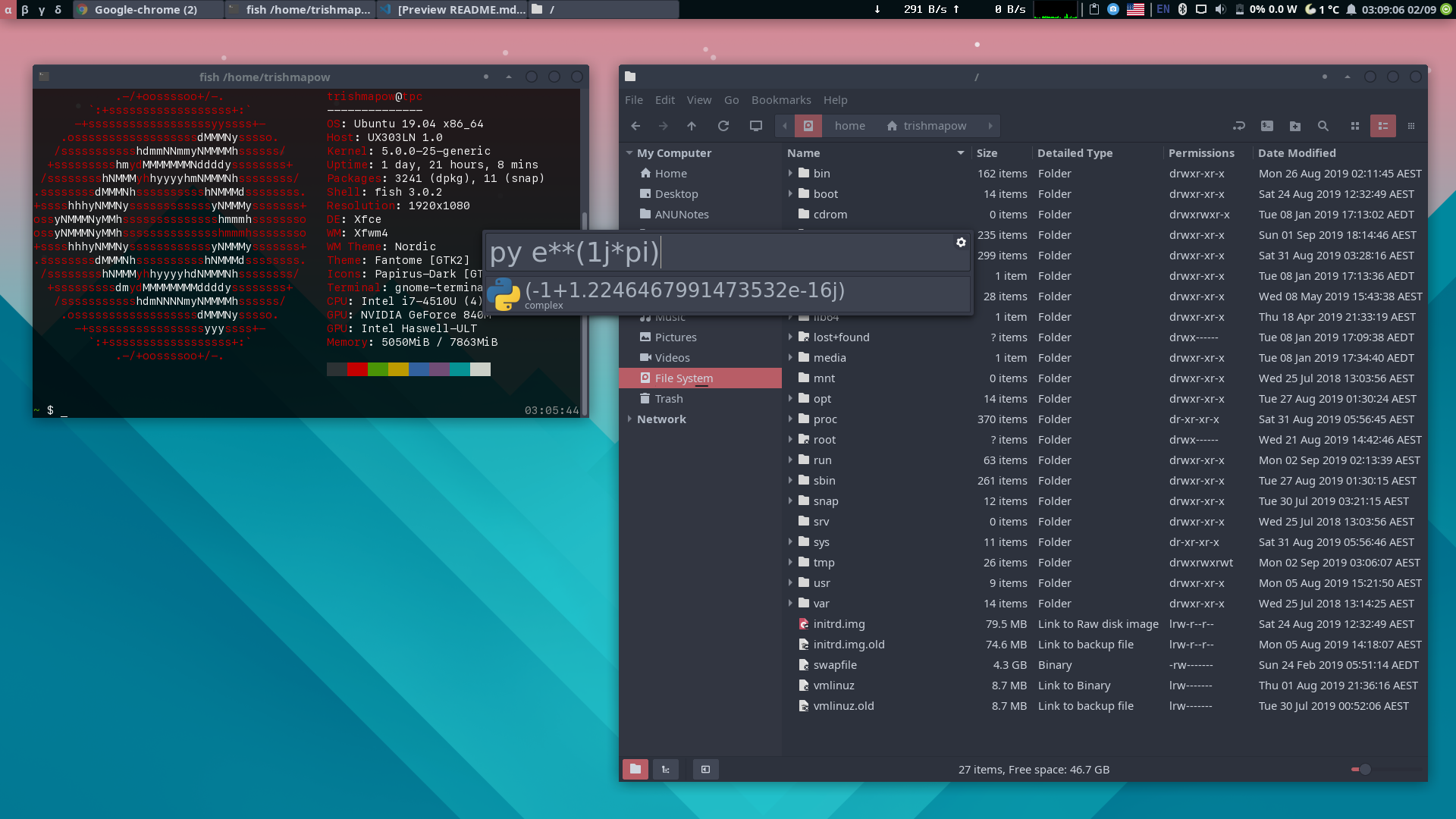
Task: Open the launcher settings gear icon
Action: [x=961, y=242]
